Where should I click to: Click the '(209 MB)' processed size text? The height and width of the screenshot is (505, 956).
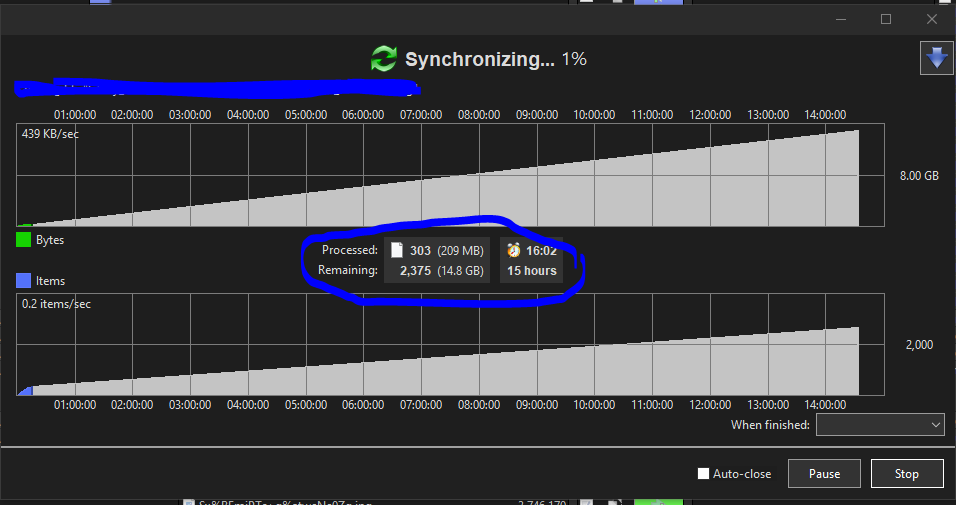[460, 251]
